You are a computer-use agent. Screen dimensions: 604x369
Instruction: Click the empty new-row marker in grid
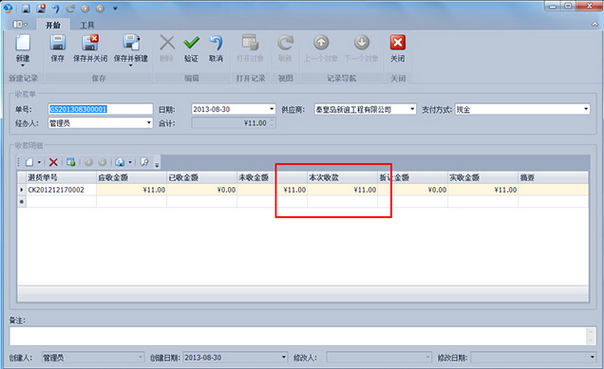22,201
